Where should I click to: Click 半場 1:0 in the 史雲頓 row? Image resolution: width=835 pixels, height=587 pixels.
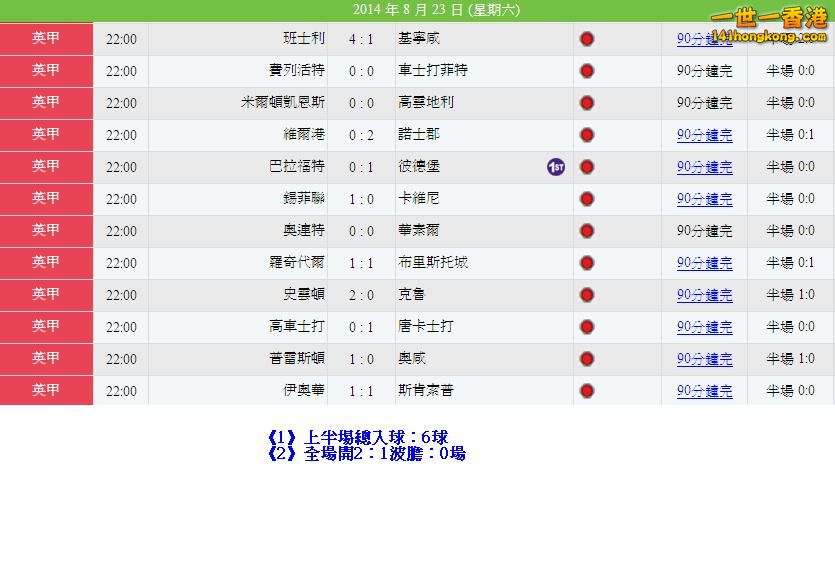coord(790,295)
